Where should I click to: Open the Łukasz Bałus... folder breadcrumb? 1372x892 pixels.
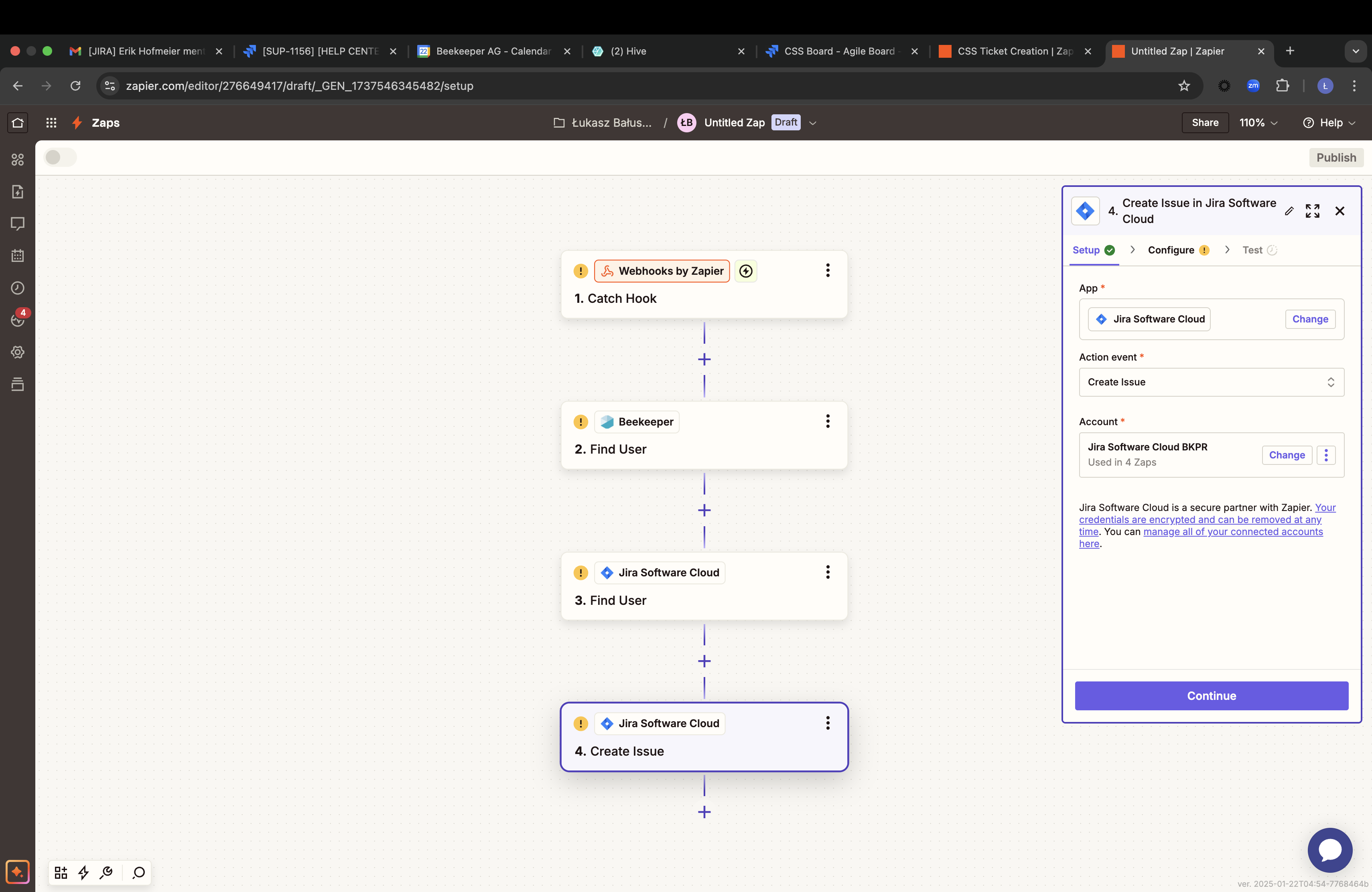pyautogui.click(x=603, y=123)
